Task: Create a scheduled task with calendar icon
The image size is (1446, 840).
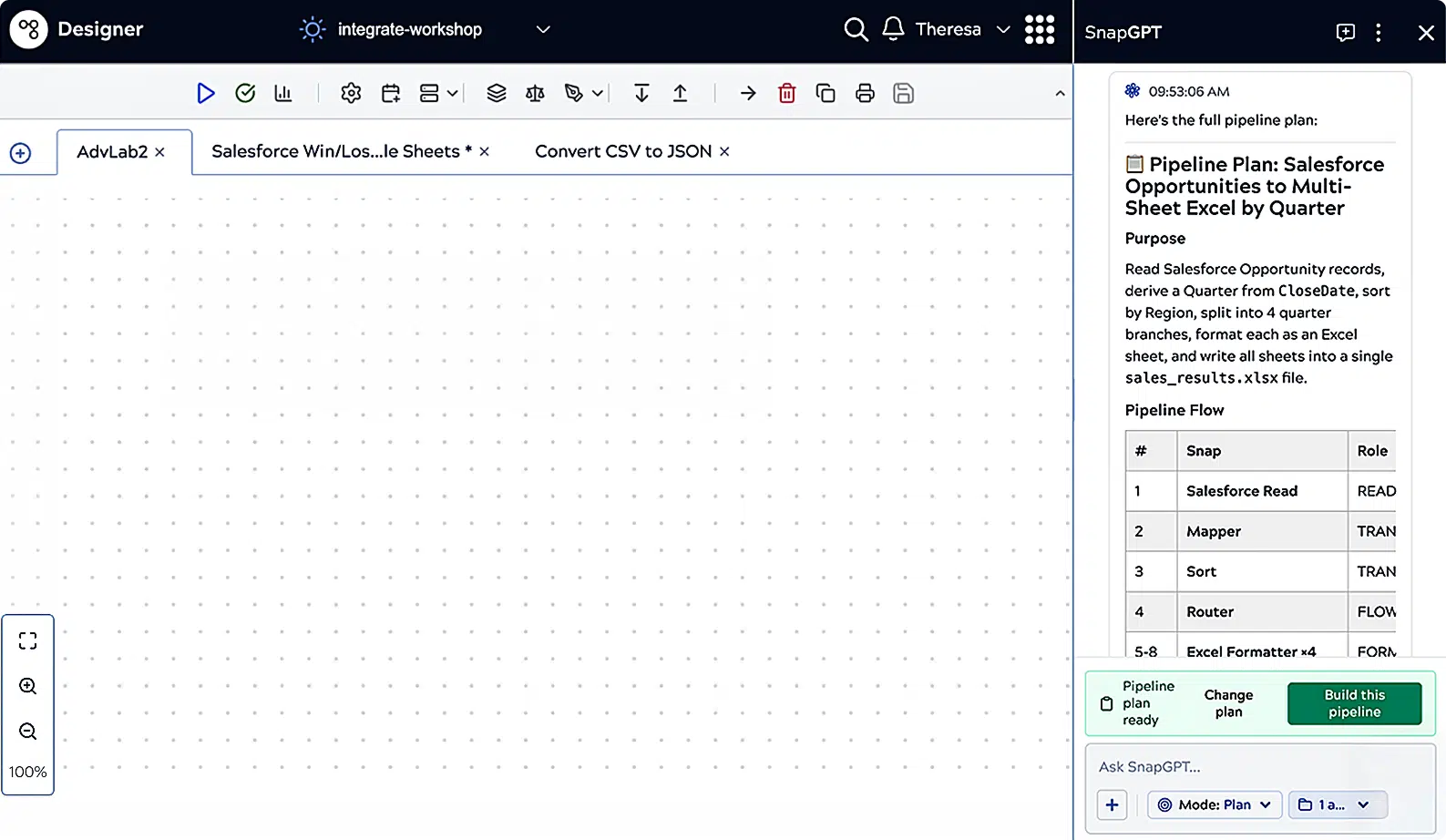Action: tap(391, 93)
